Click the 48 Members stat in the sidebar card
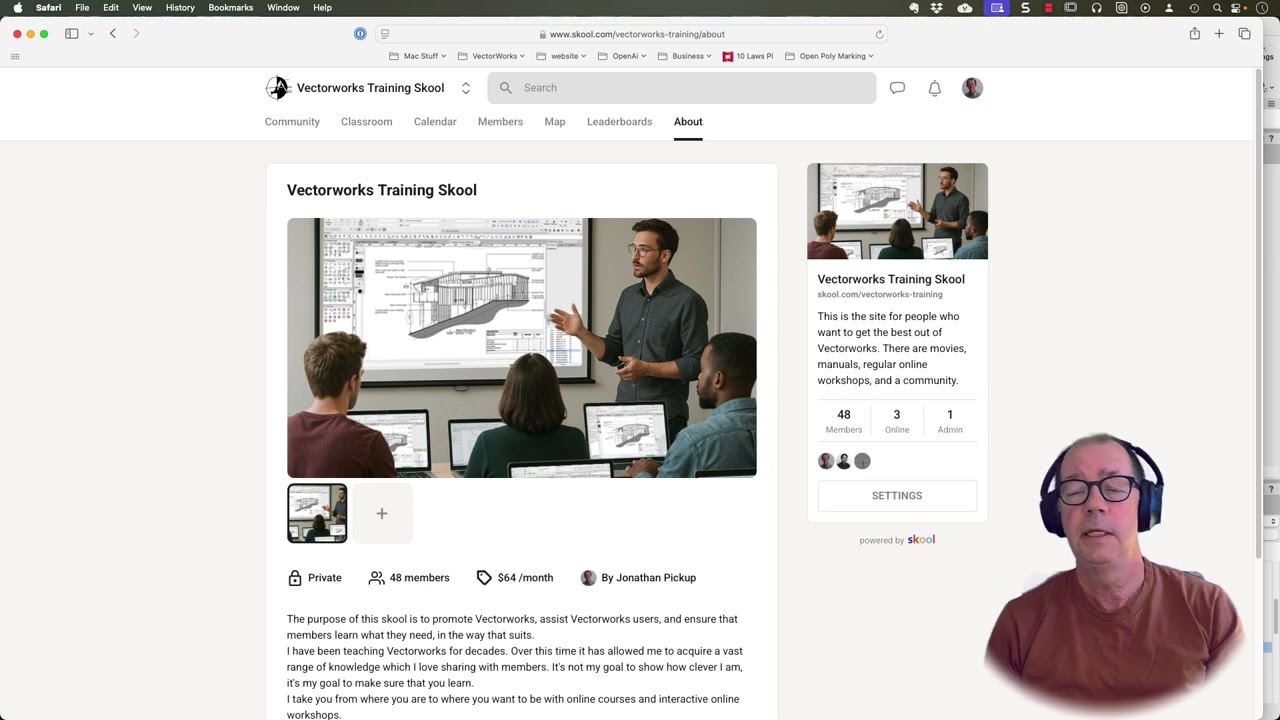This screenshot has width=1280, height=720. [844, 421]
